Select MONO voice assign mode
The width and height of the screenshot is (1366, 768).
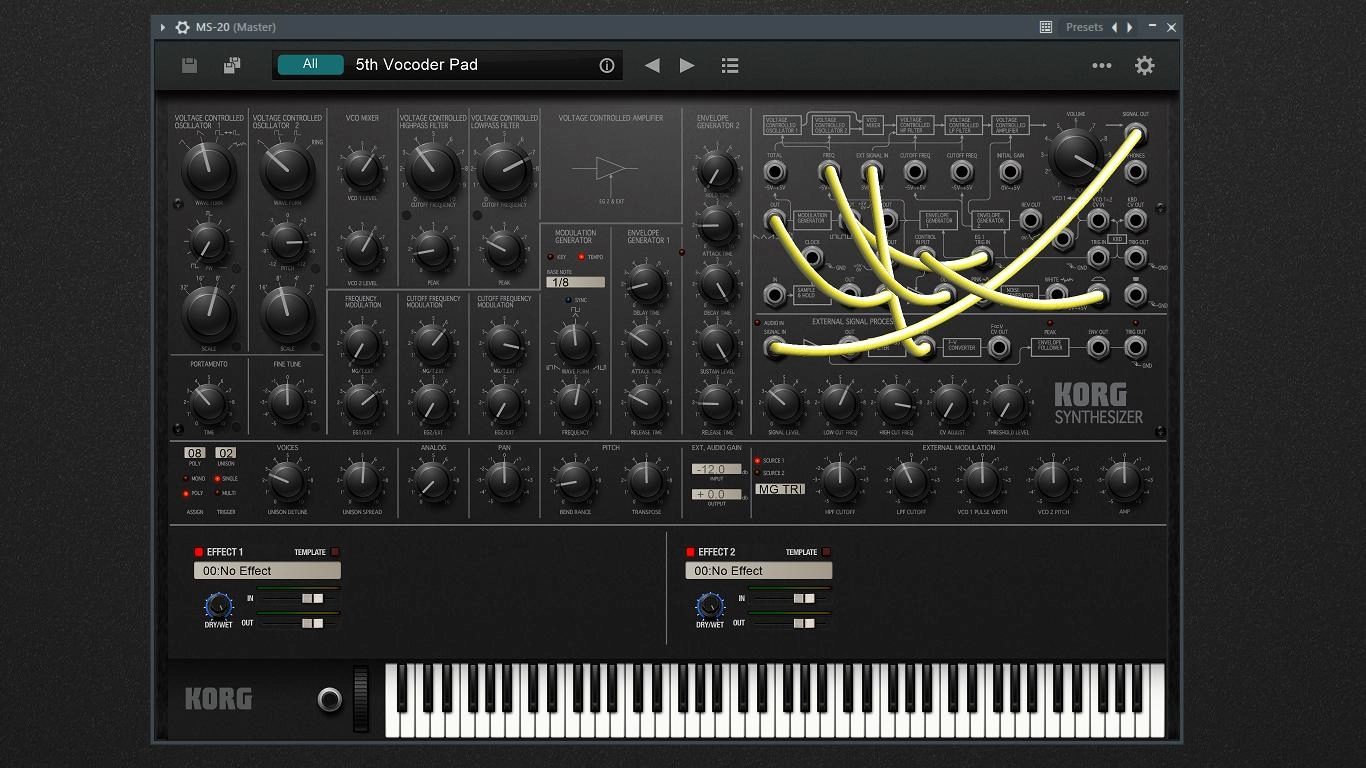[185, 478]
